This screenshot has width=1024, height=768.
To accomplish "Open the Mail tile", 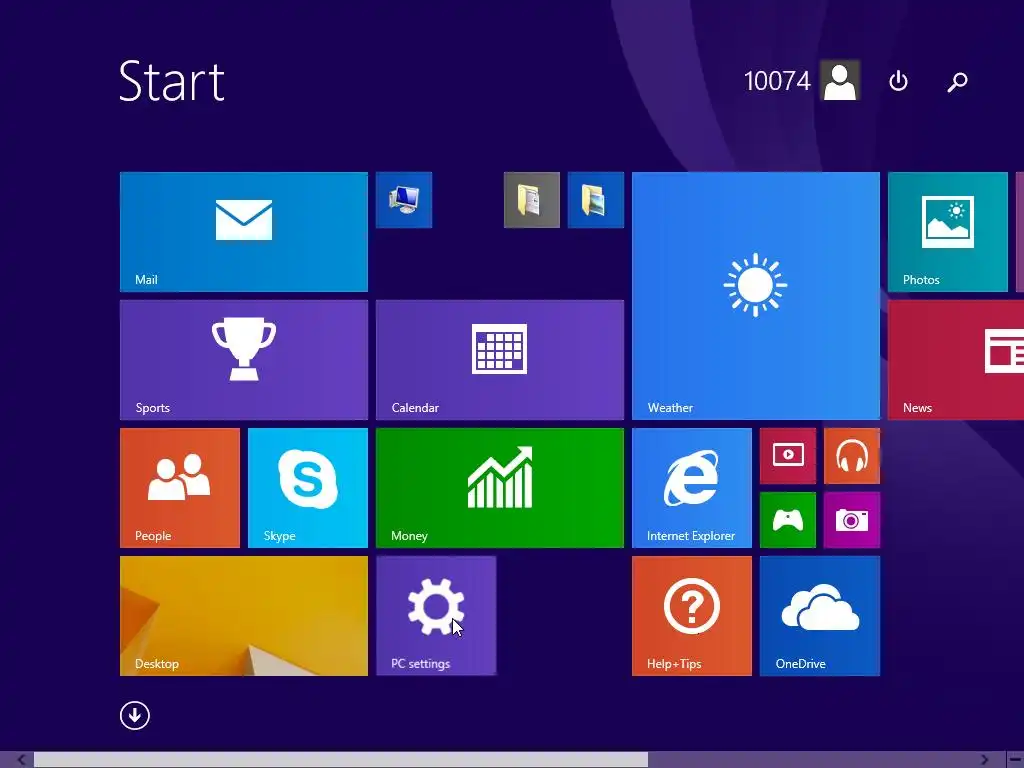I will [244, 232].
